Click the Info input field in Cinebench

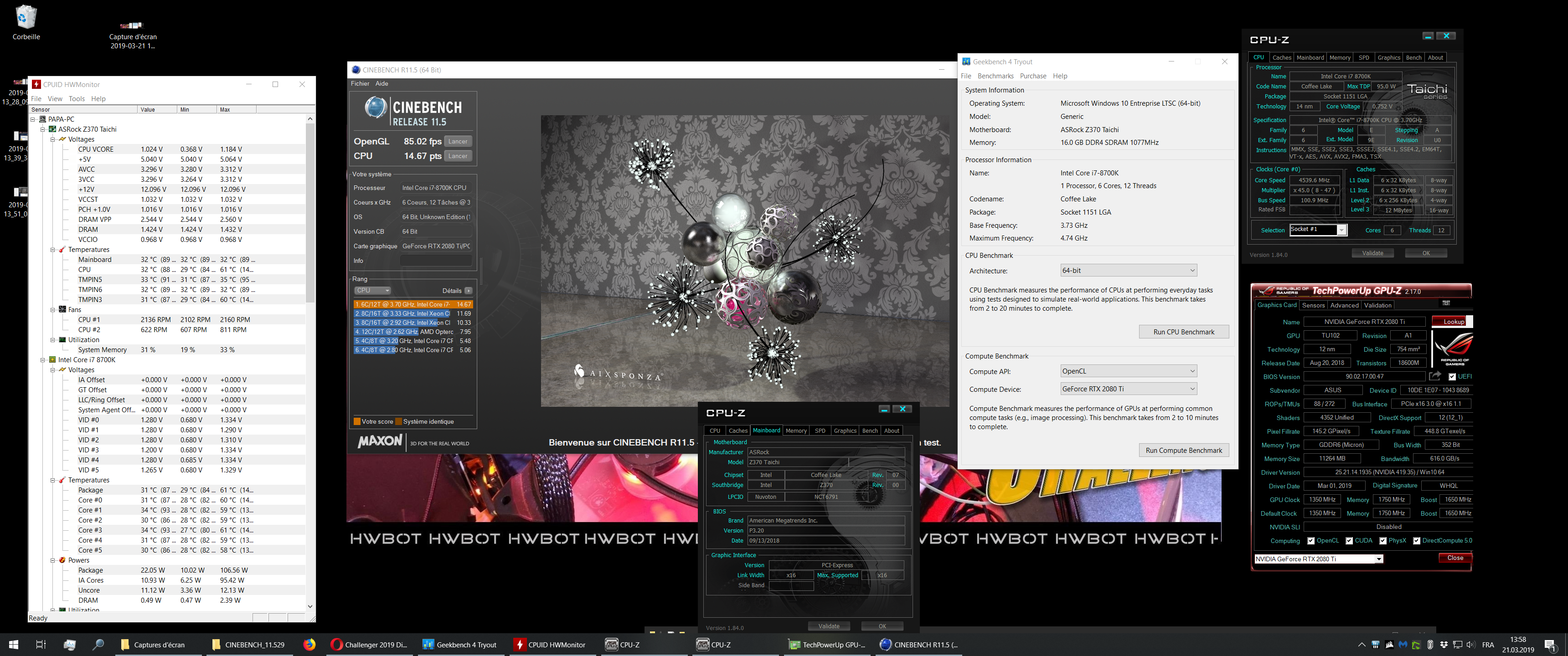435,261
